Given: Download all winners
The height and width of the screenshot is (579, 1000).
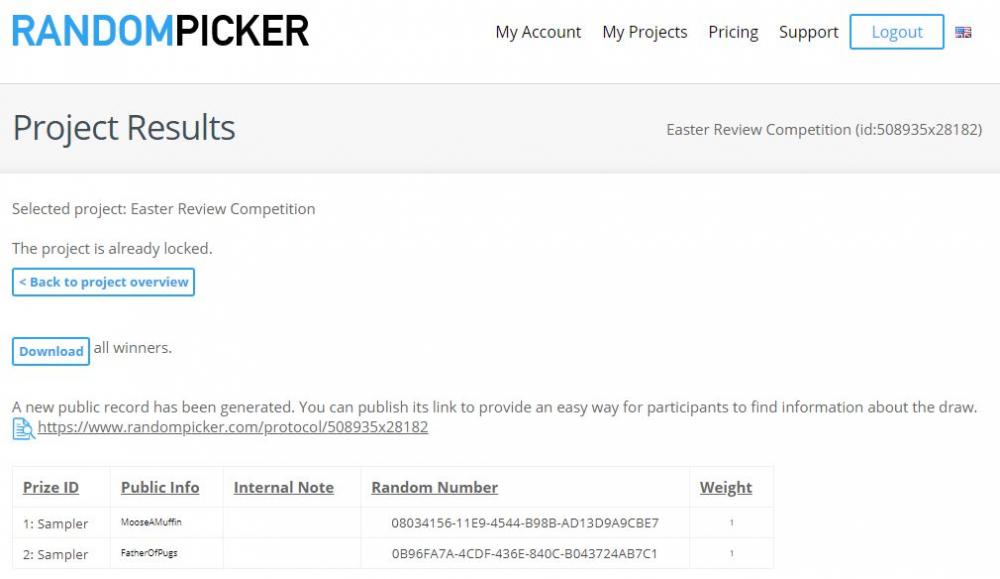Looking at the screenshot, I should [x=51, y=351].
